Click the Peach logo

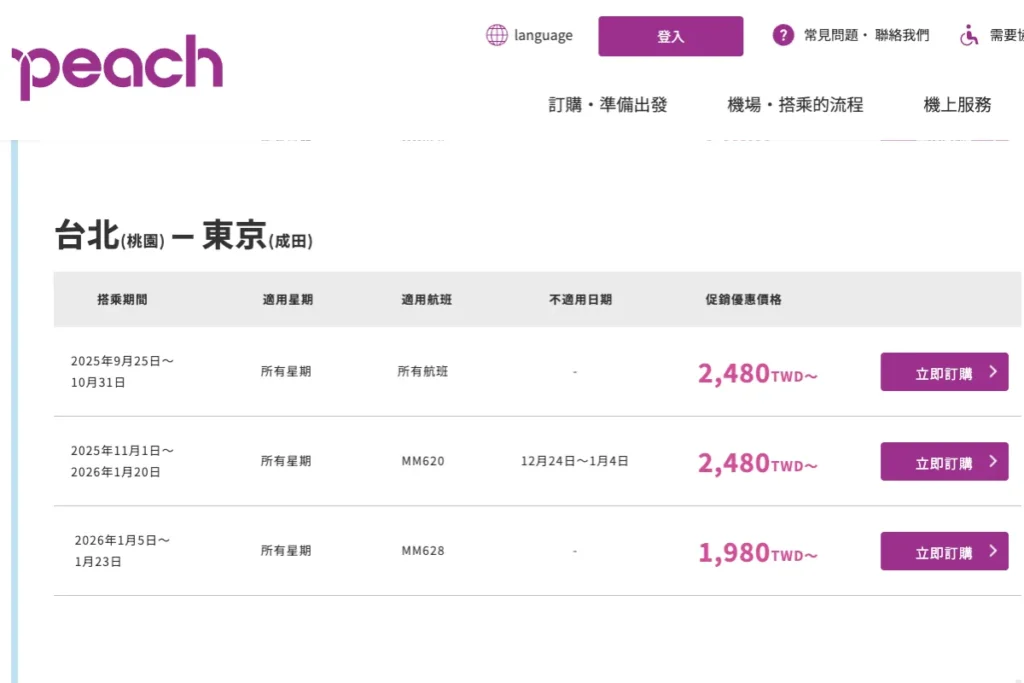click(x=118, y=67)
